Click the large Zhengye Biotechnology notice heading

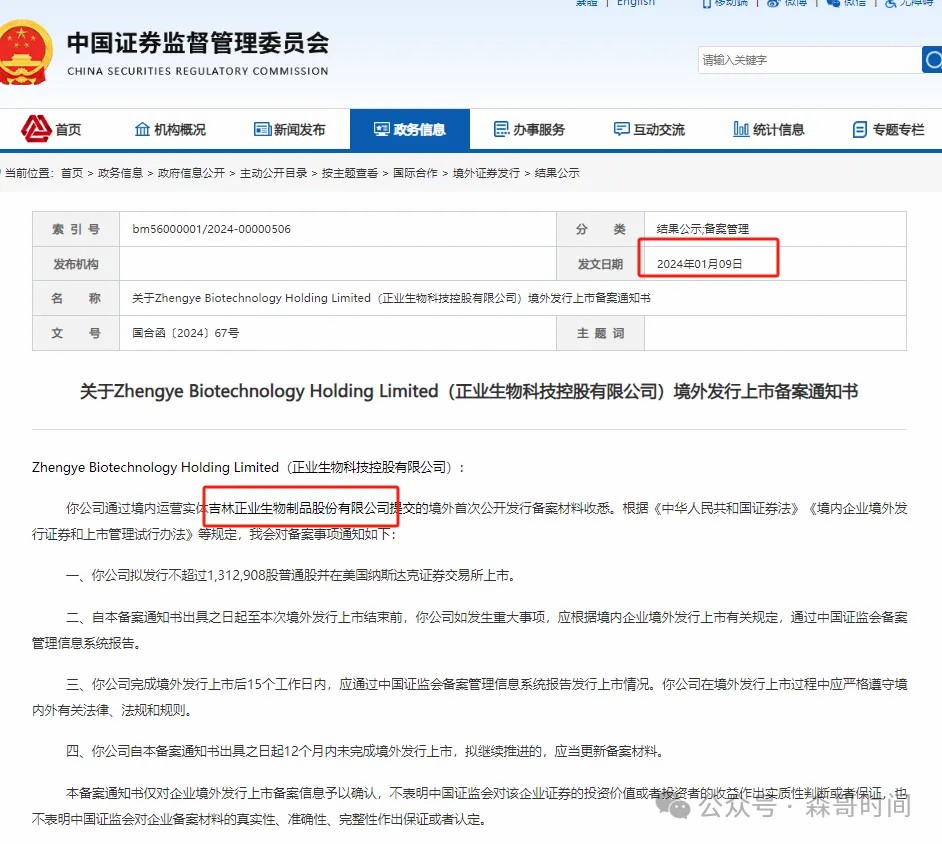(x=469, y=392)
